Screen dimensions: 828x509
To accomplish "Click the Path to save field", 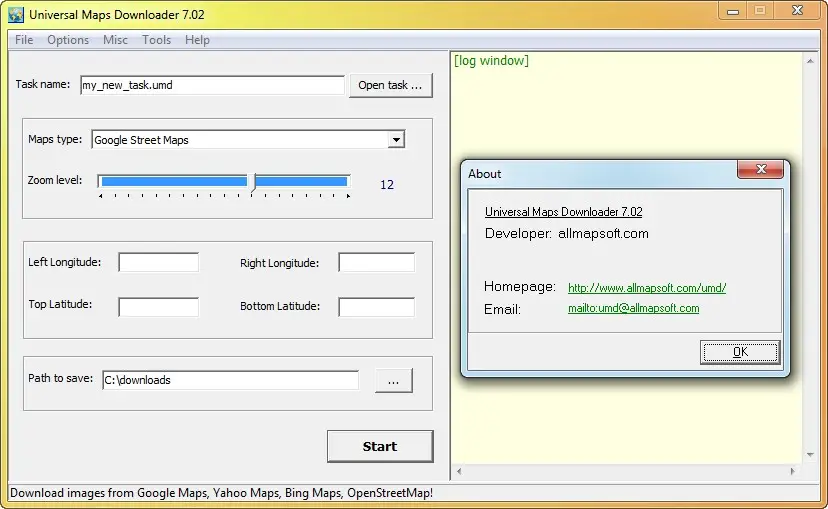I will tap(230, 380).
